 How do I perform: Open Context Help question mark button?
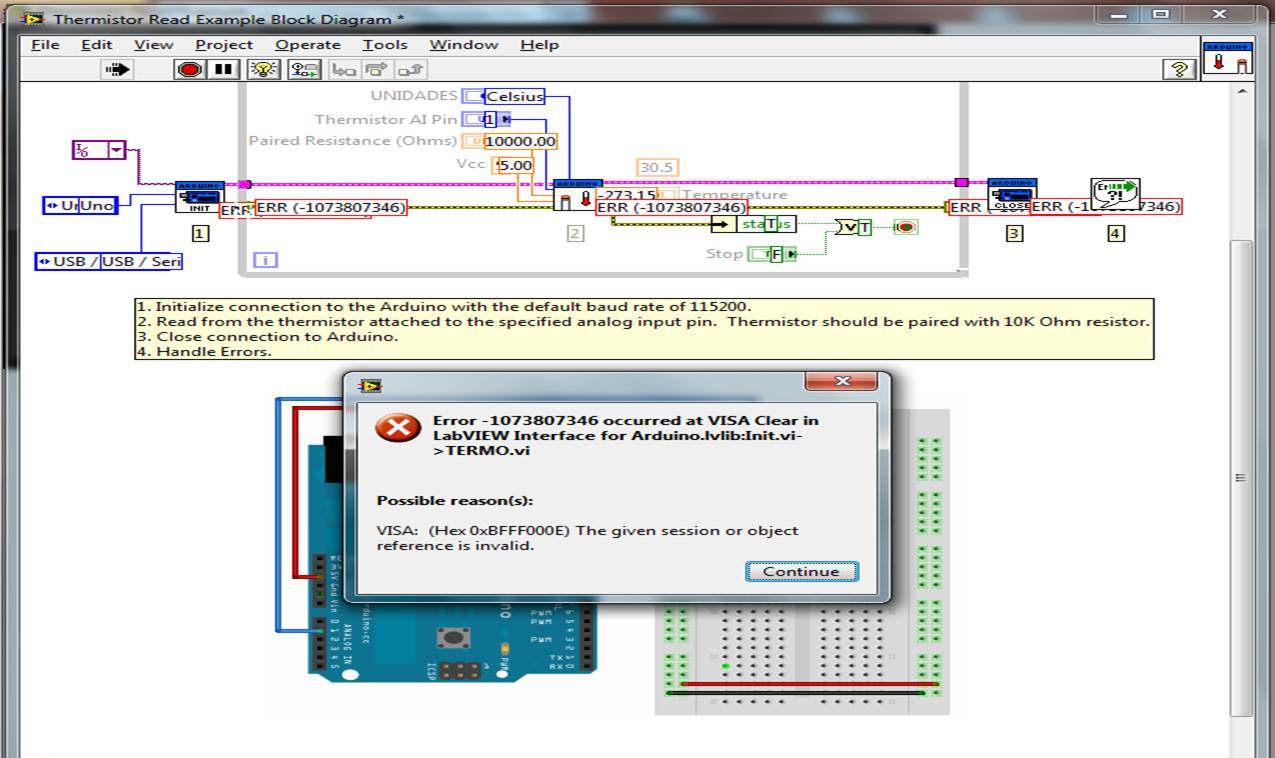(x=1180, y=69)
